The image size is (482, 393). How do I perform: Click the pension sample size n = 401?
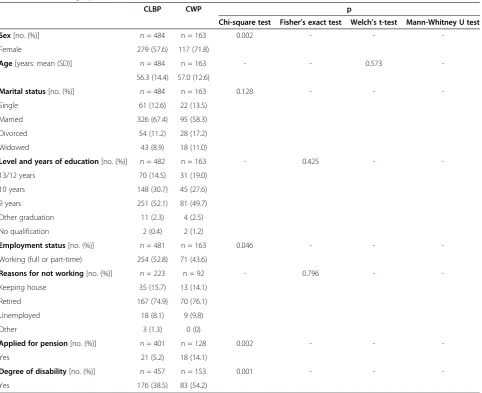(152, 343)
